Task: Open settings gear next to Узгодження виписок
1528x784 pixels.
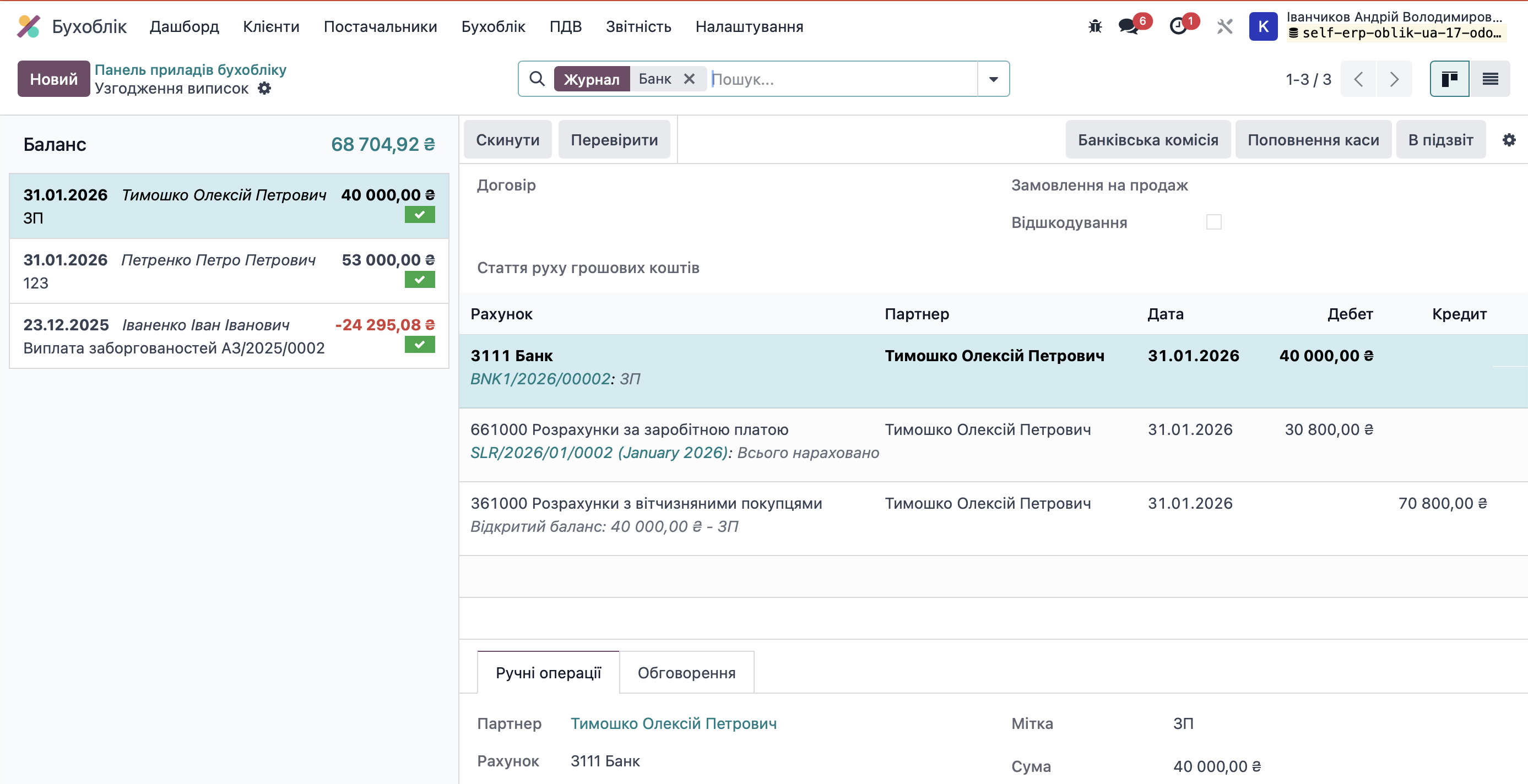Action: pos(264,88)
